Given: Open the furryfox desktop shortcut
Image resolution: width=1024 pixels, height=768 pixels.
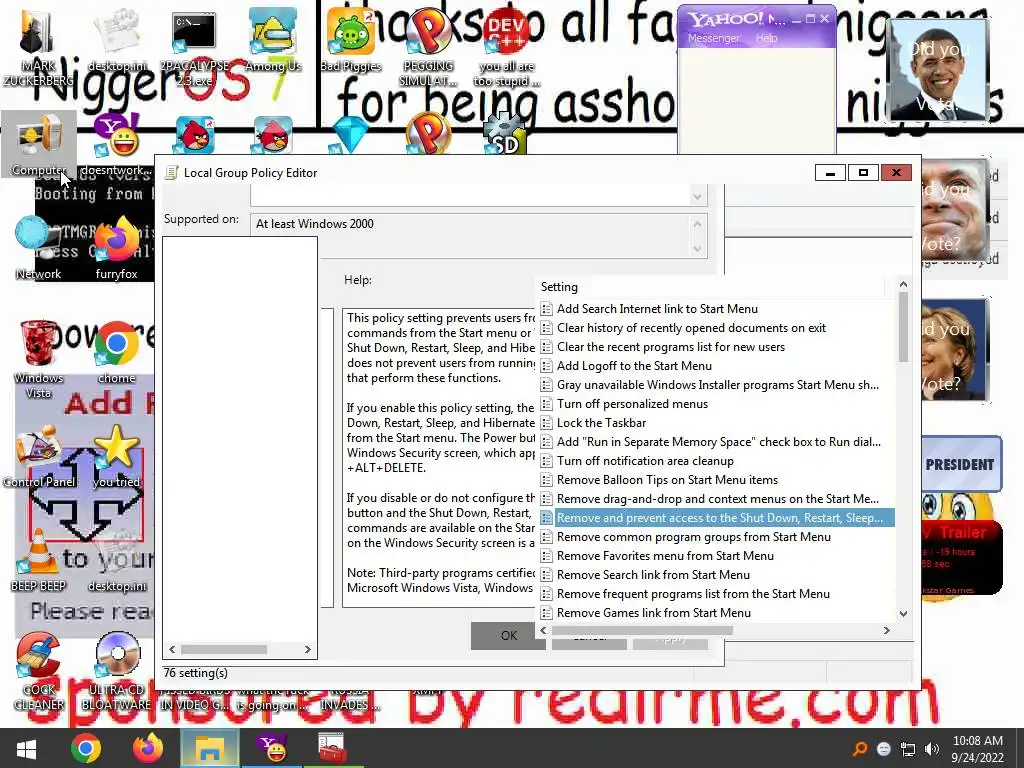Looking at the screenshot, I should [x=116, y=248].
